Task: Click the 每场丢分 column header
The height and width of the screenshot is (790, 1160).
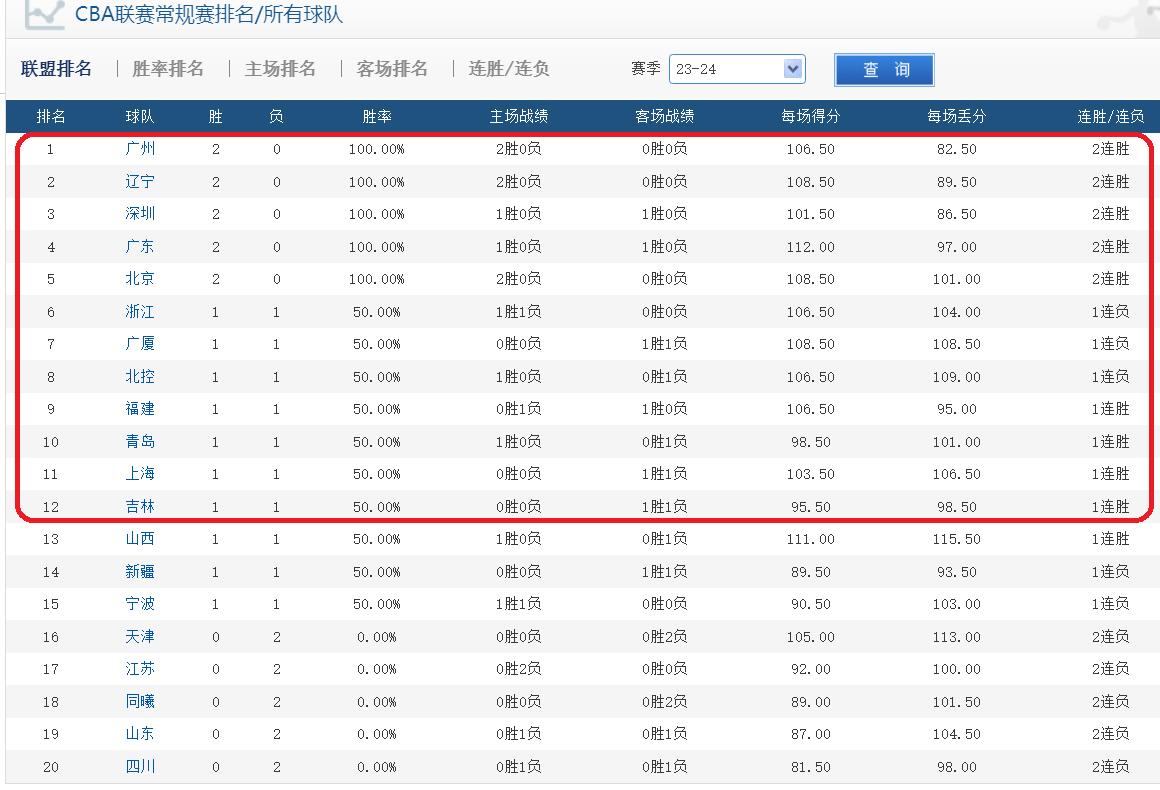Action: 957,116
